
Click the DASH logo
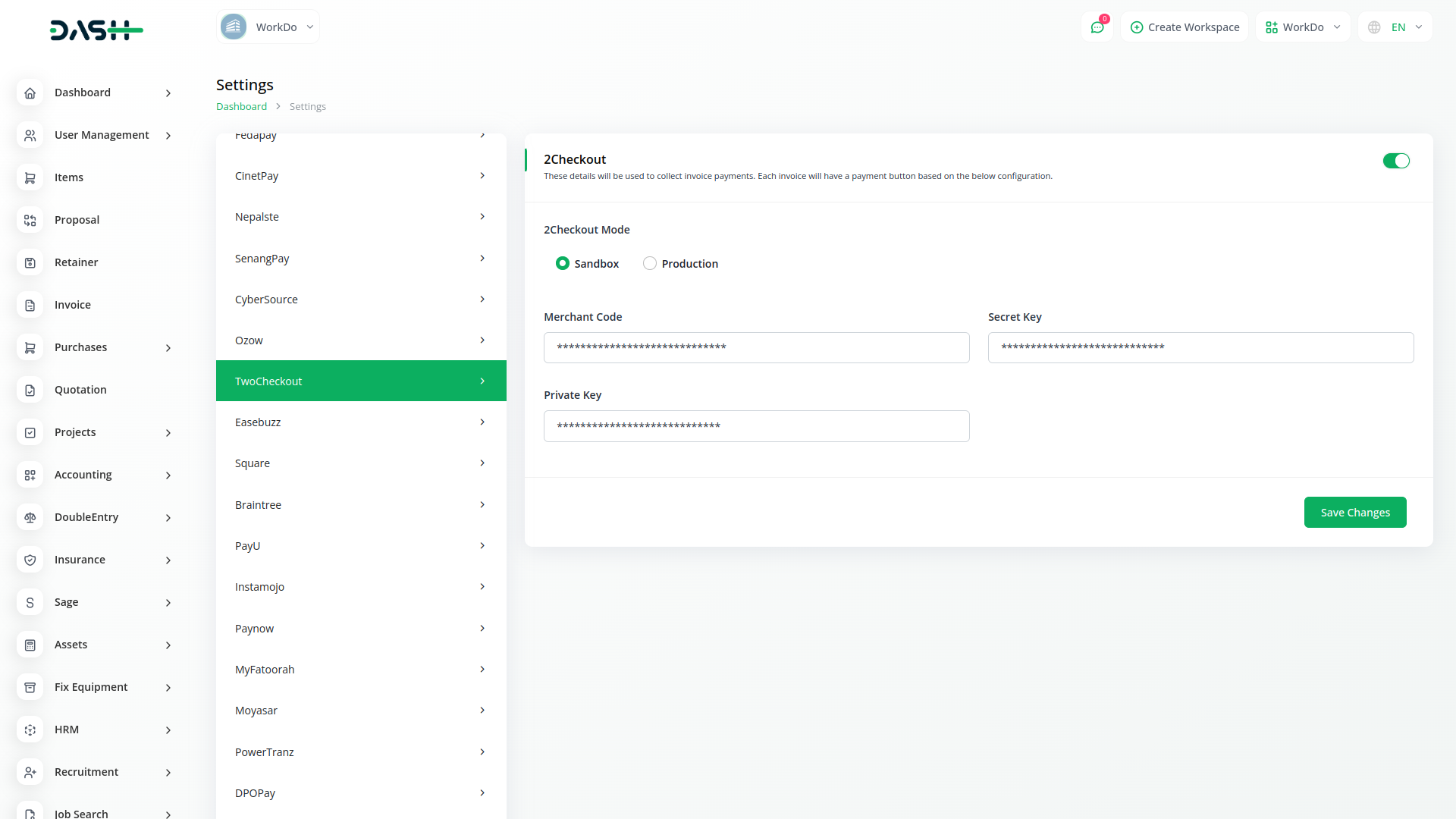click(96, 30)
